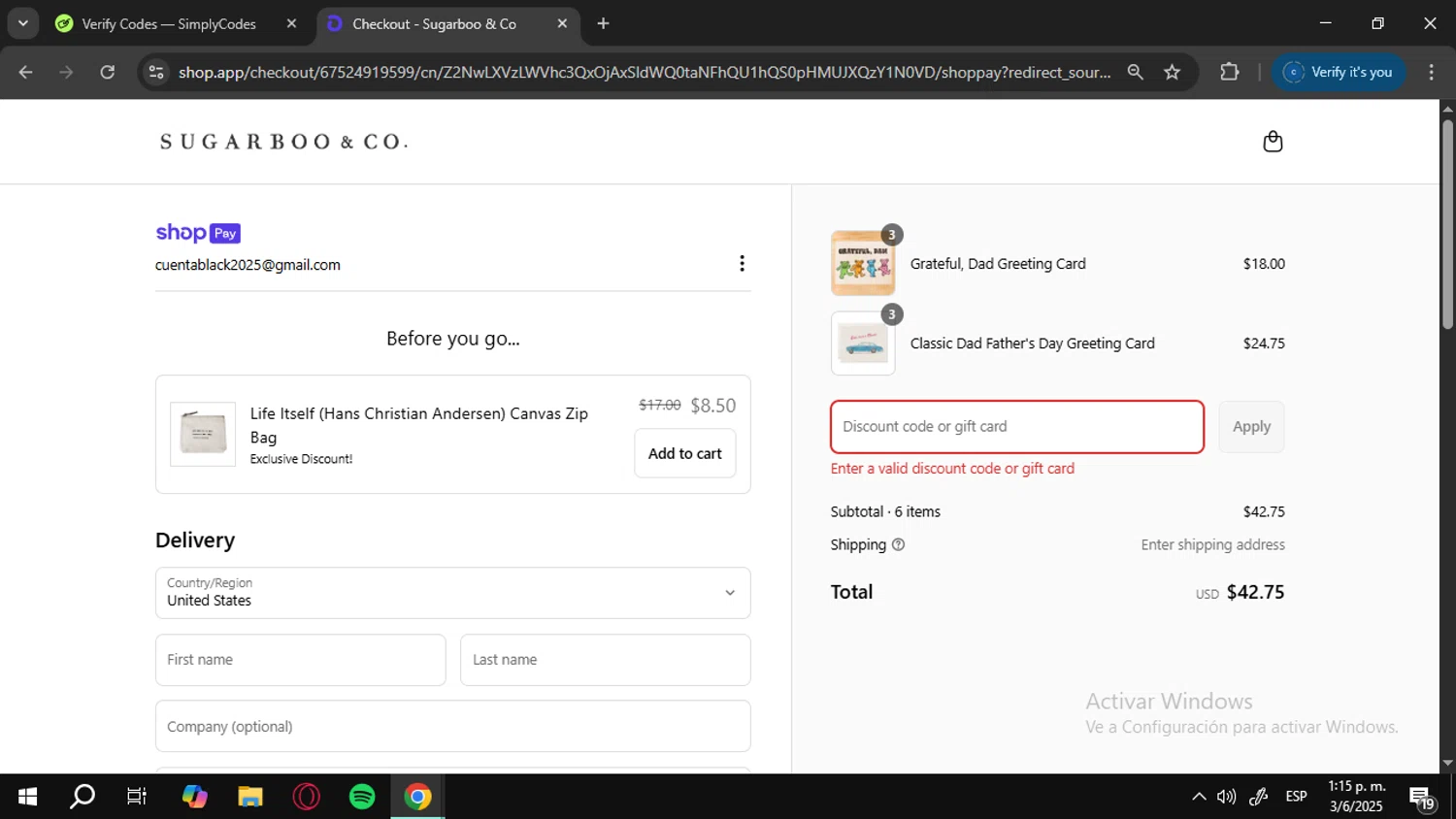This screenshot has width=1456, height=819.
Task: Click the Sugarboo & Co. store logo
Action: click(283, 142)
